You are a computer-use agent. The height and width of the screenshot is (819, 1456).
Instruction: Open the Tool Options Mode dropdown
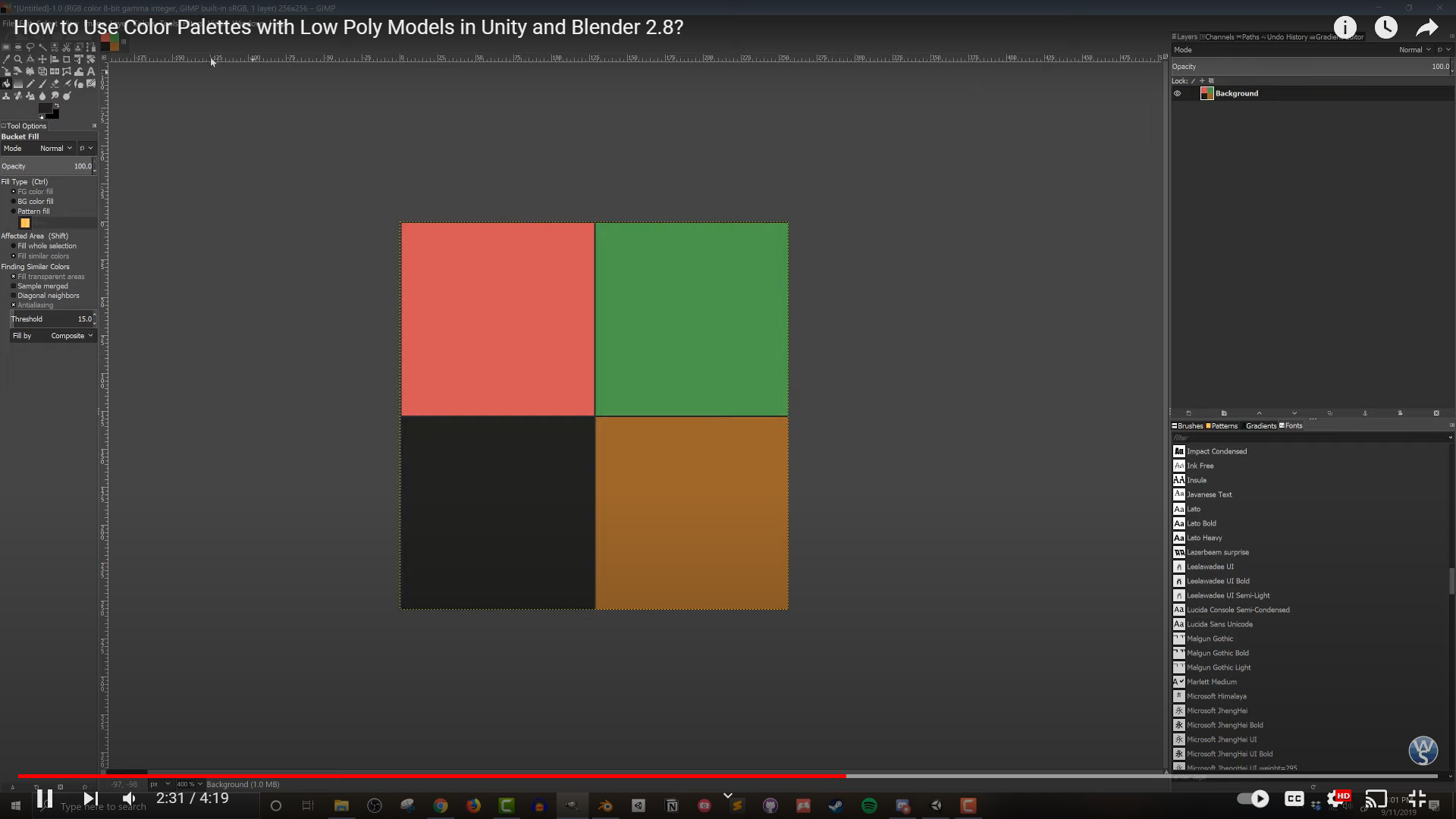coord(56,149)
